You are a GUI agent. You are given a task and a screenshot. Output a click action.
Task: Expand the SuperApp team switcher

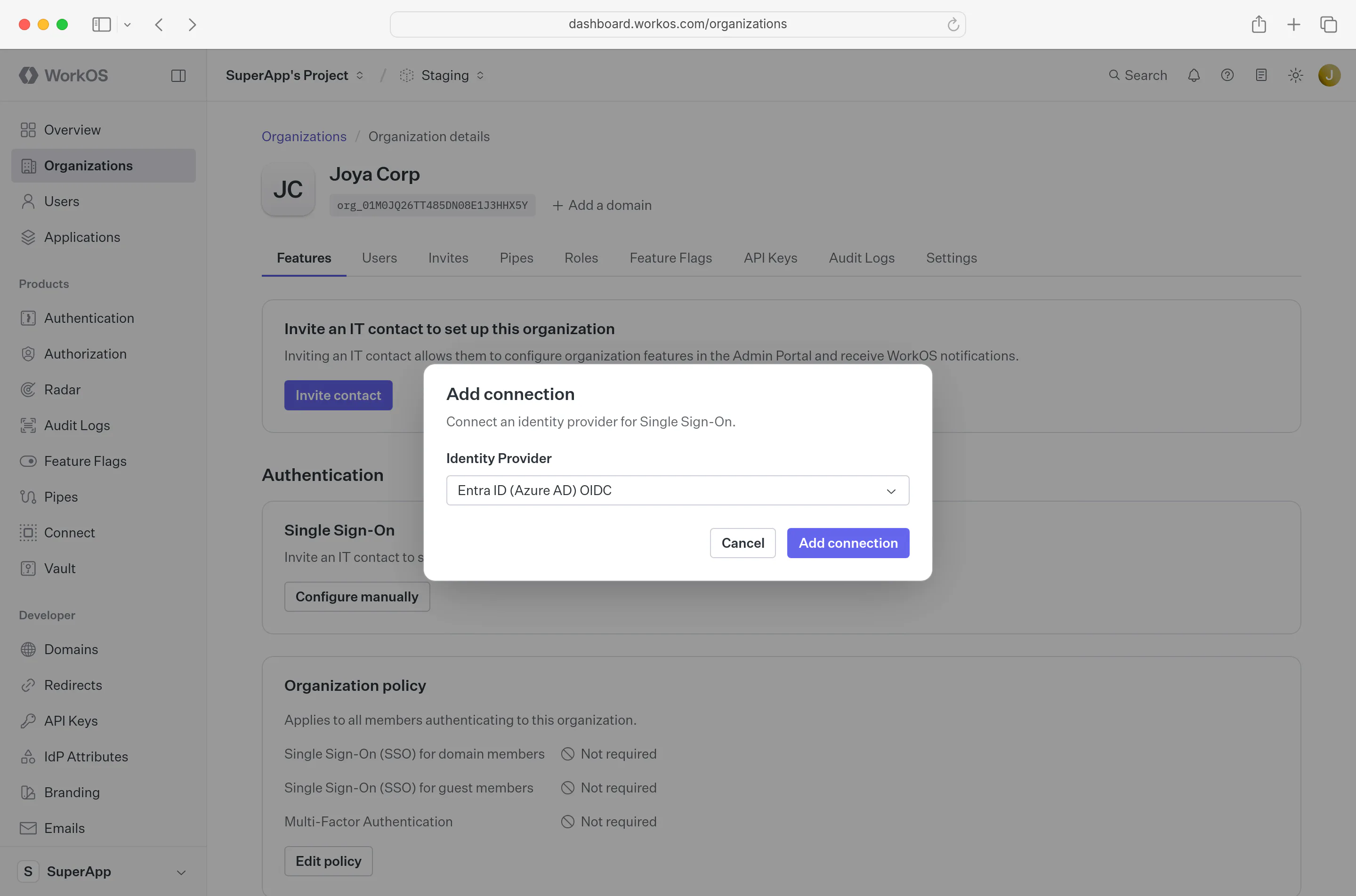[x=104, y=872]
